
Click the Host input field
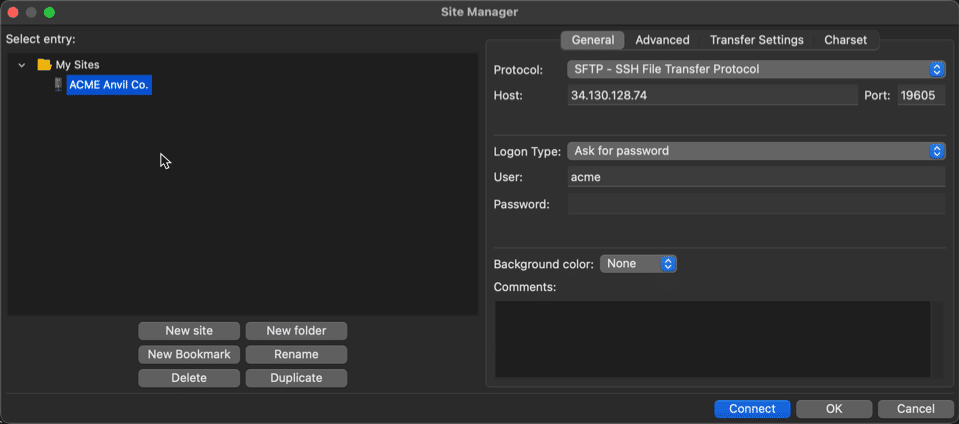tap(713, 95)
